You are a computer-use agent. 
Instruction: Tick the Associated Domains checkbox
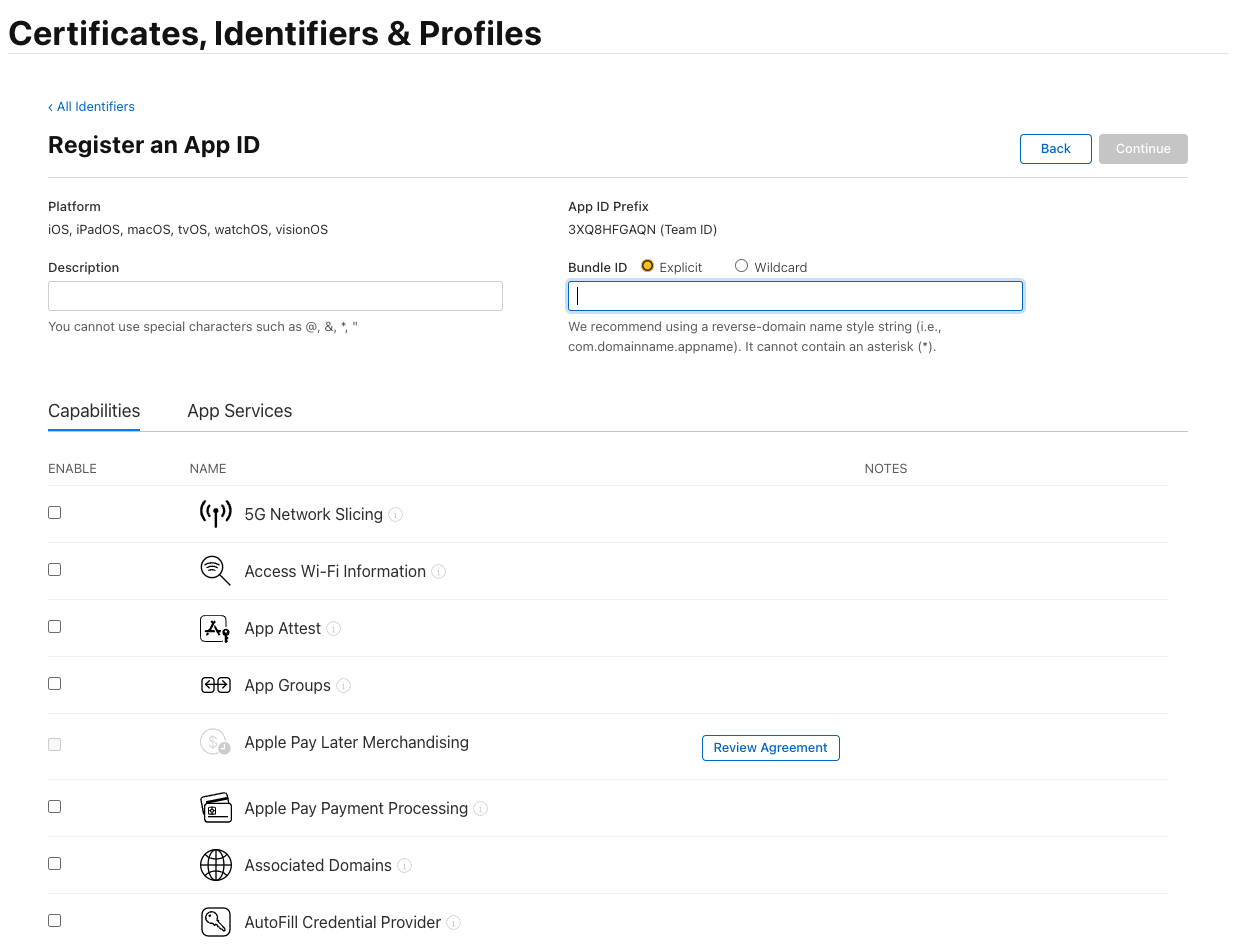(x=55, y=863)
